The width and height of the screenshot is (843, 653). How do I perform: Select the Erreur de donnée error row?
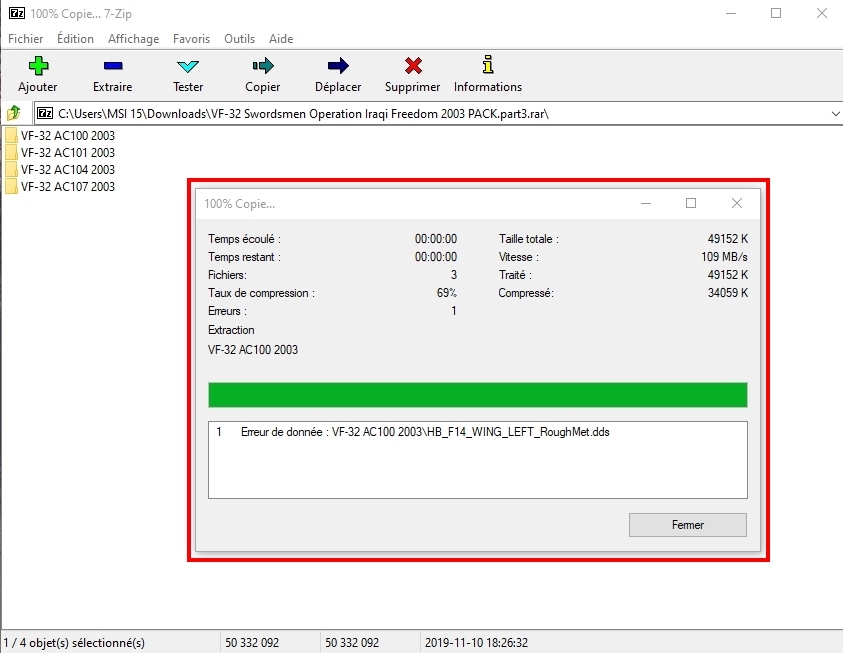click(477, 432)
